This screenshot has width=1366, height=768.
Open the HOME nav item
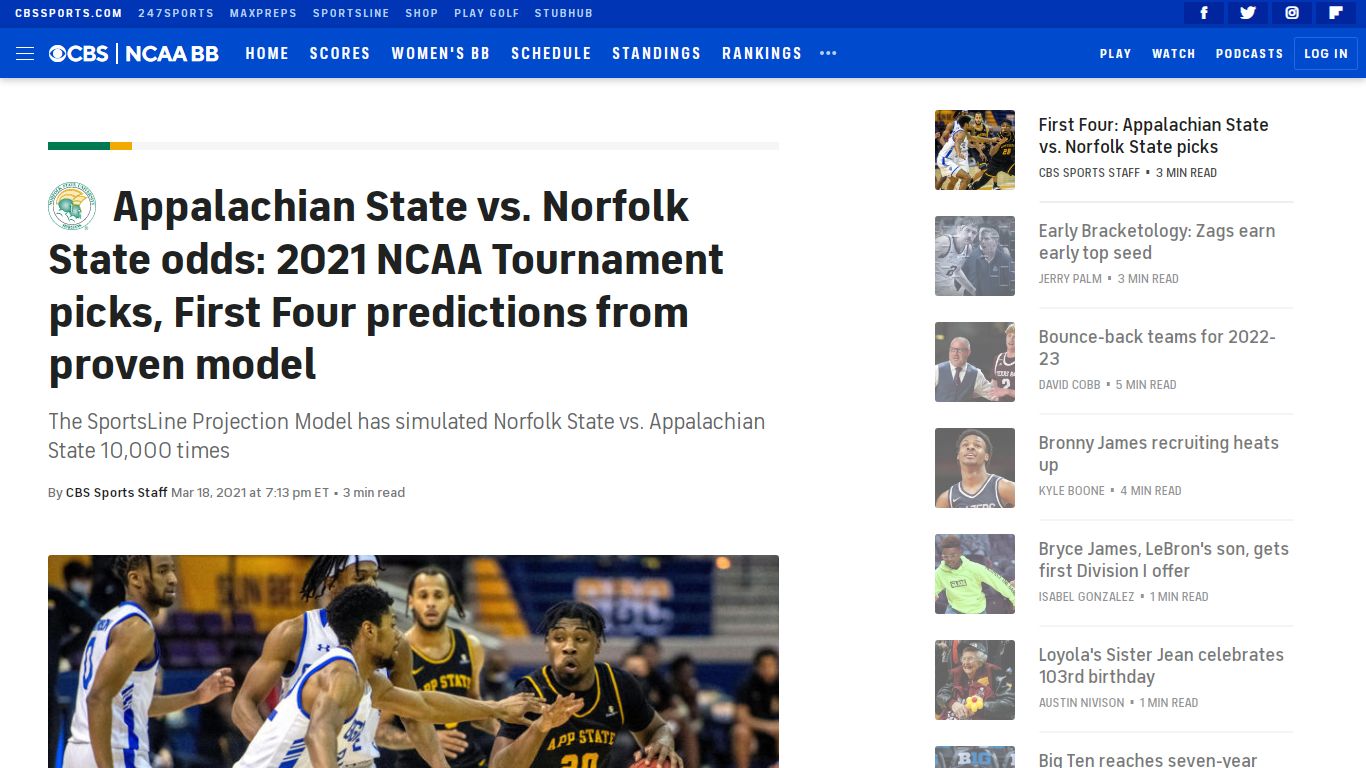267,53
